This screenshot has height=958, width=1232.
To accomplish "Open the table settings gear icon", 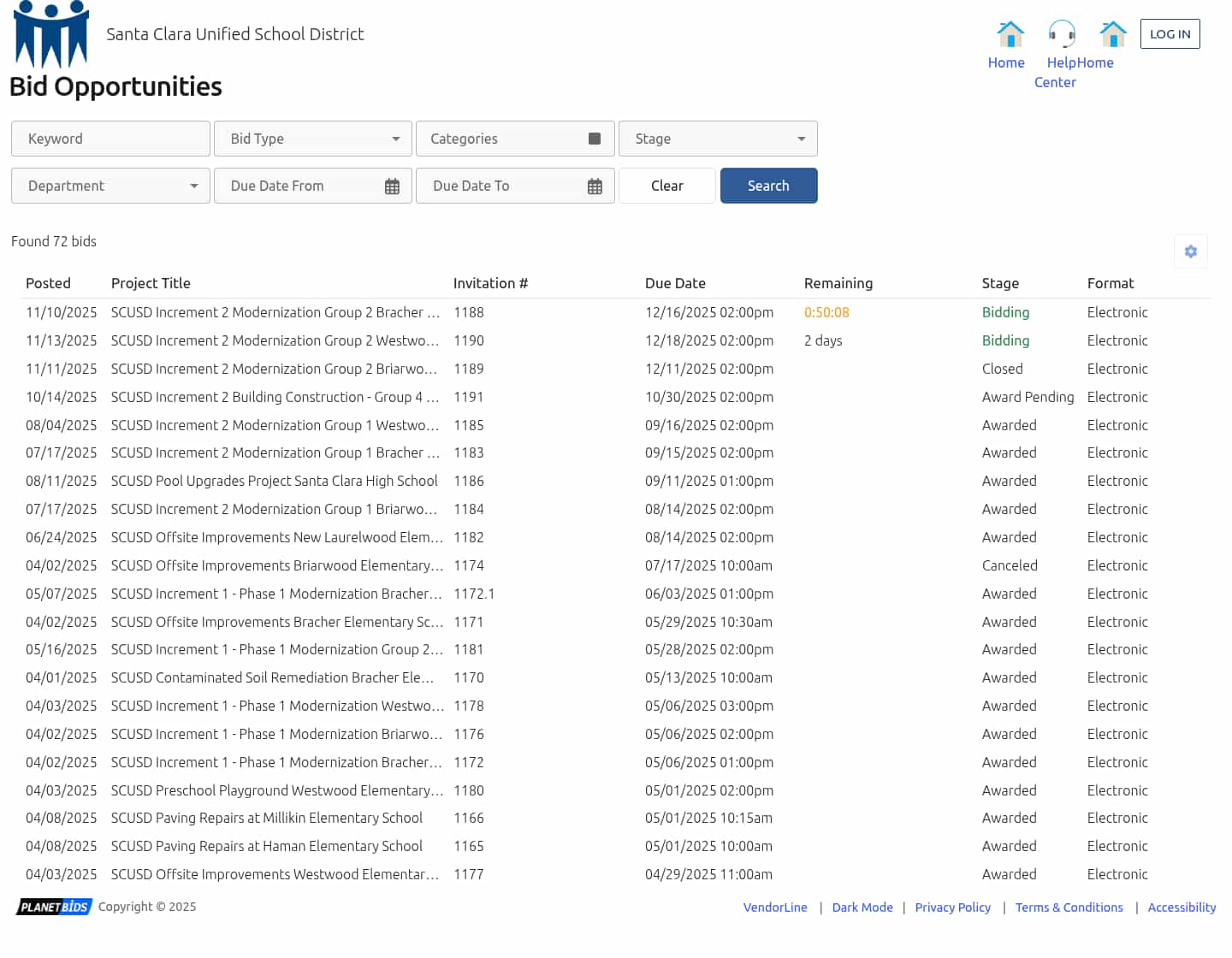I will [1190, 251].
